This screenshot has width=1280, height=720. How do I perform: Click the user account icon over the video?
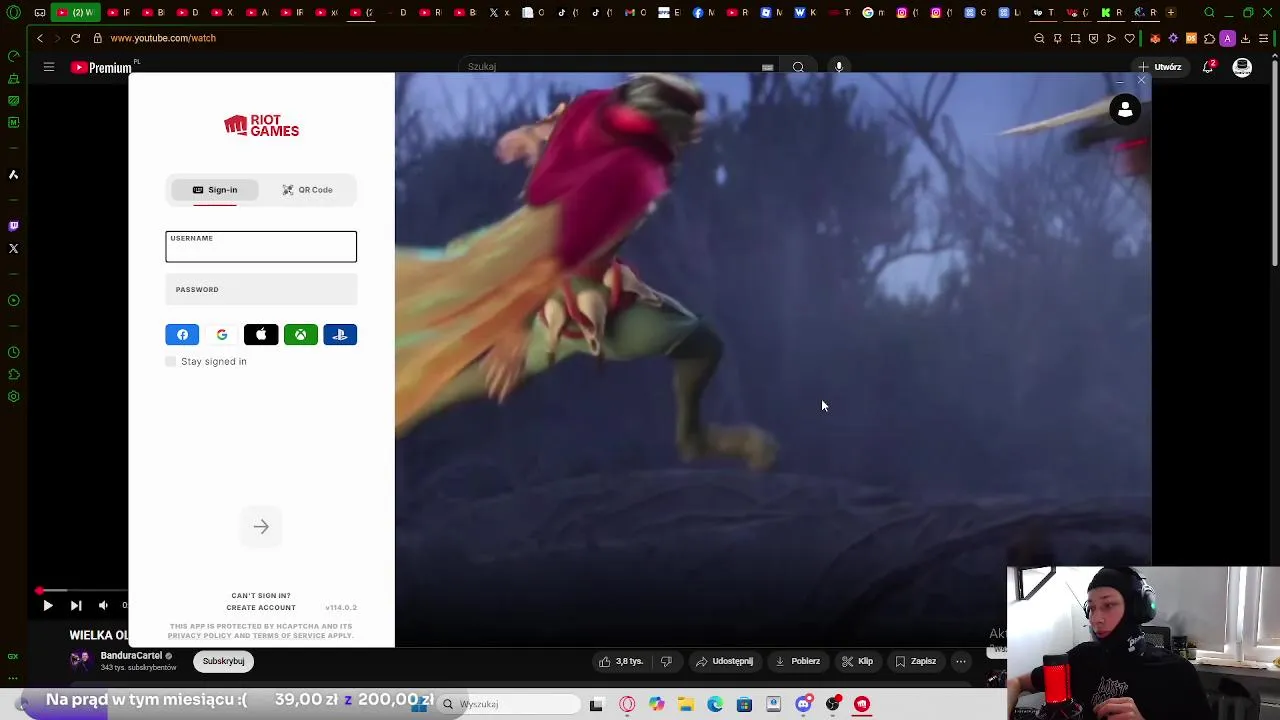(x=1125, y=110)
